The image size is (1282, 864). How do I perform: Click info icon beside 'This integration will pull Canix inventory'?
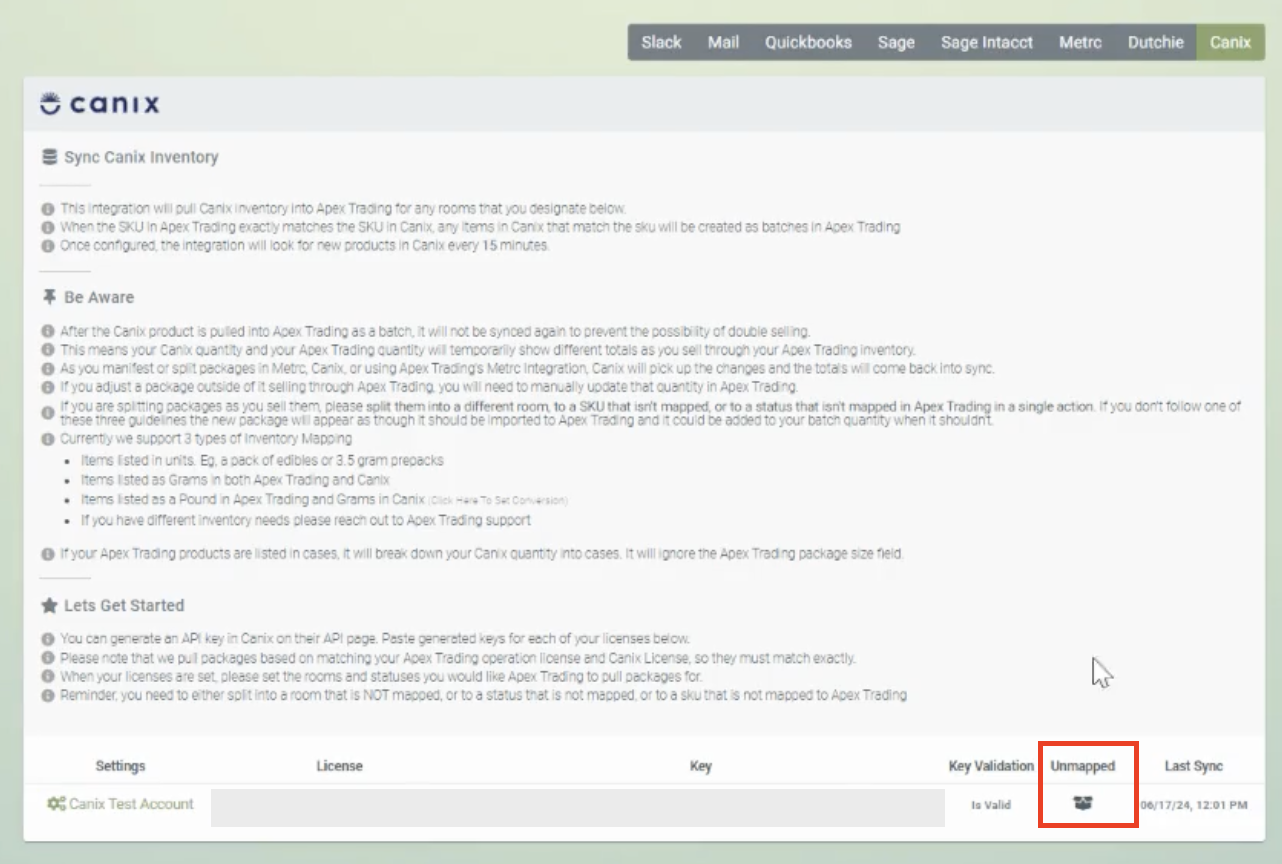tap(47, 209)
